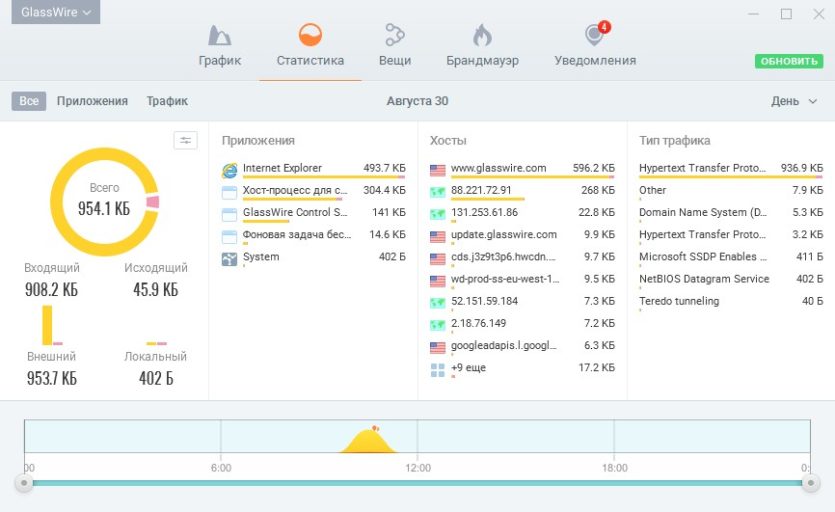
Task: Click the Хост-процесс app window icon
Action: (x=230, y=192)
